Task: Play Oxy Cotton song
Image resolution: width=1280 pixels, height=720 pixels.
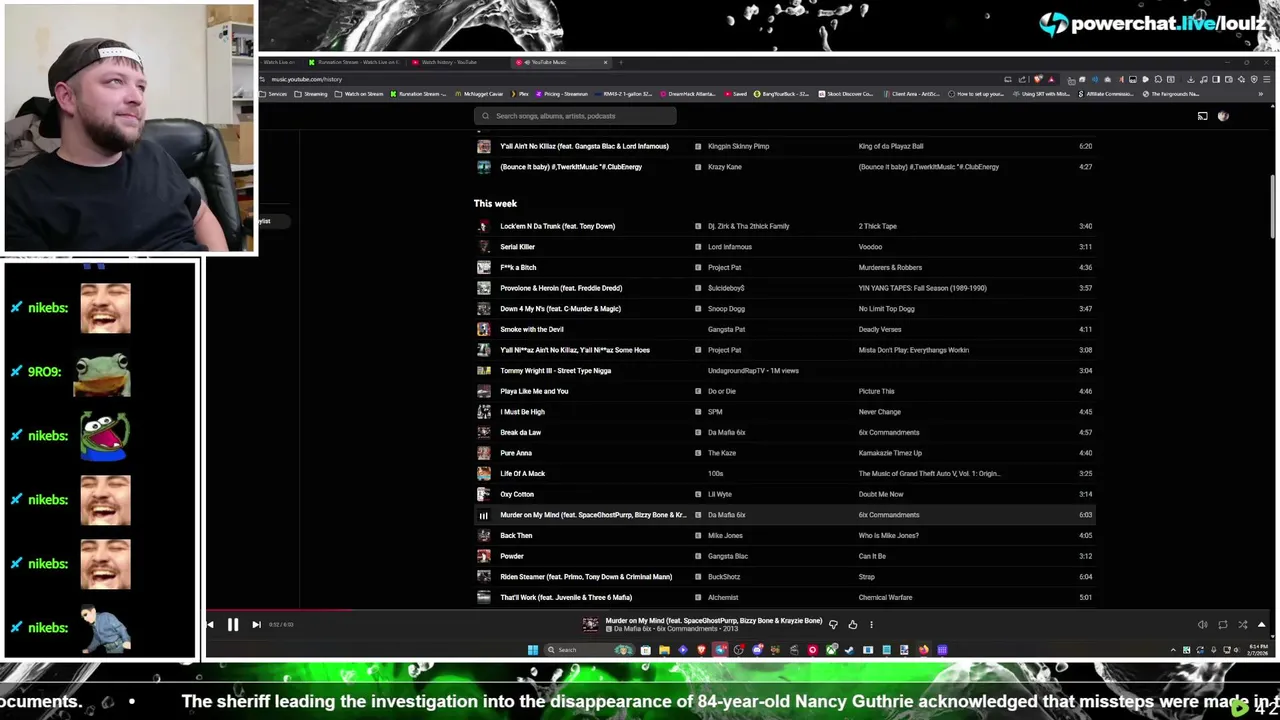Action: coord(784,494)
